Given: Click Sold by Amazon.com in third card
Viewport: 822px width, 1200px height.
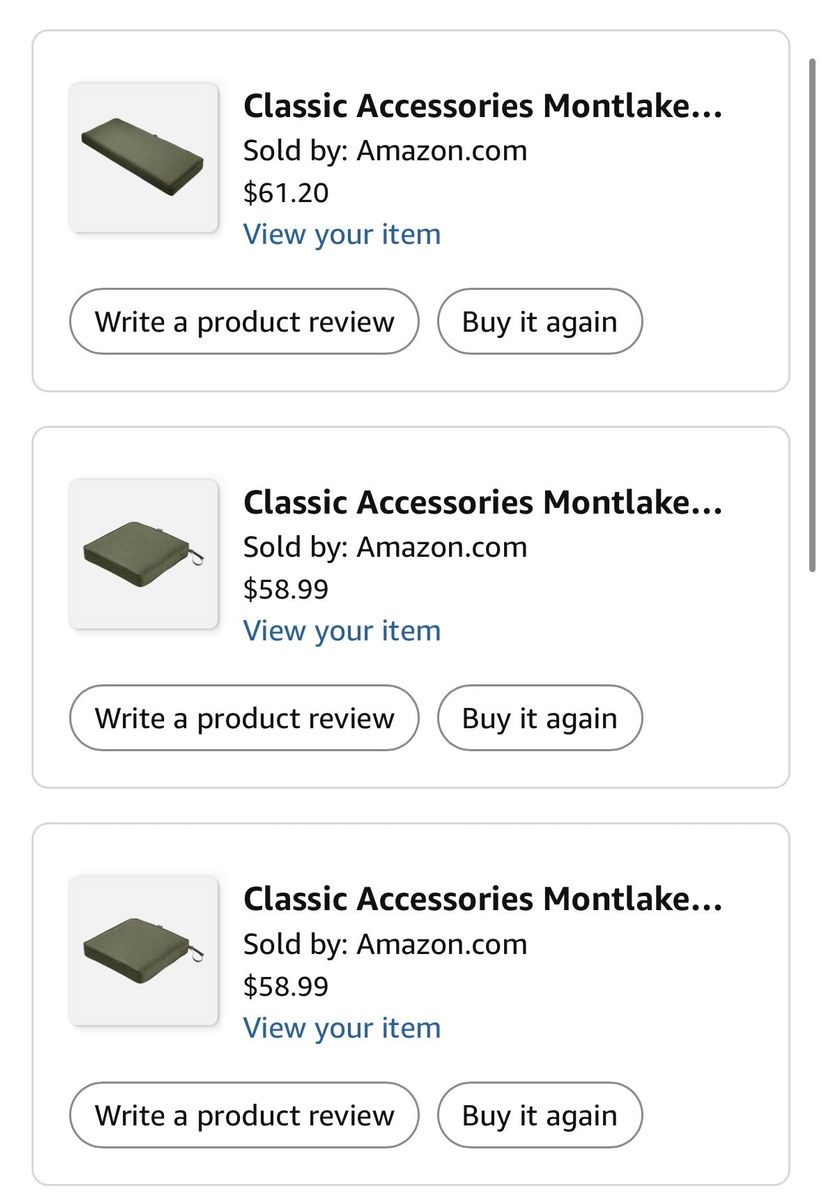Looking at the screenshot, I should pyautogui.click(x=385, y=944).
